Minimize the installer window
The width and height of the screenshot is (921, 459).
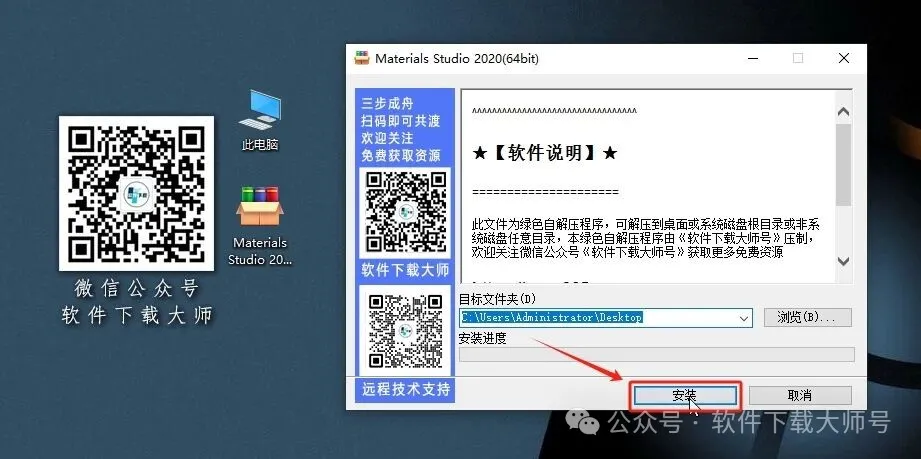pos(752,58)
